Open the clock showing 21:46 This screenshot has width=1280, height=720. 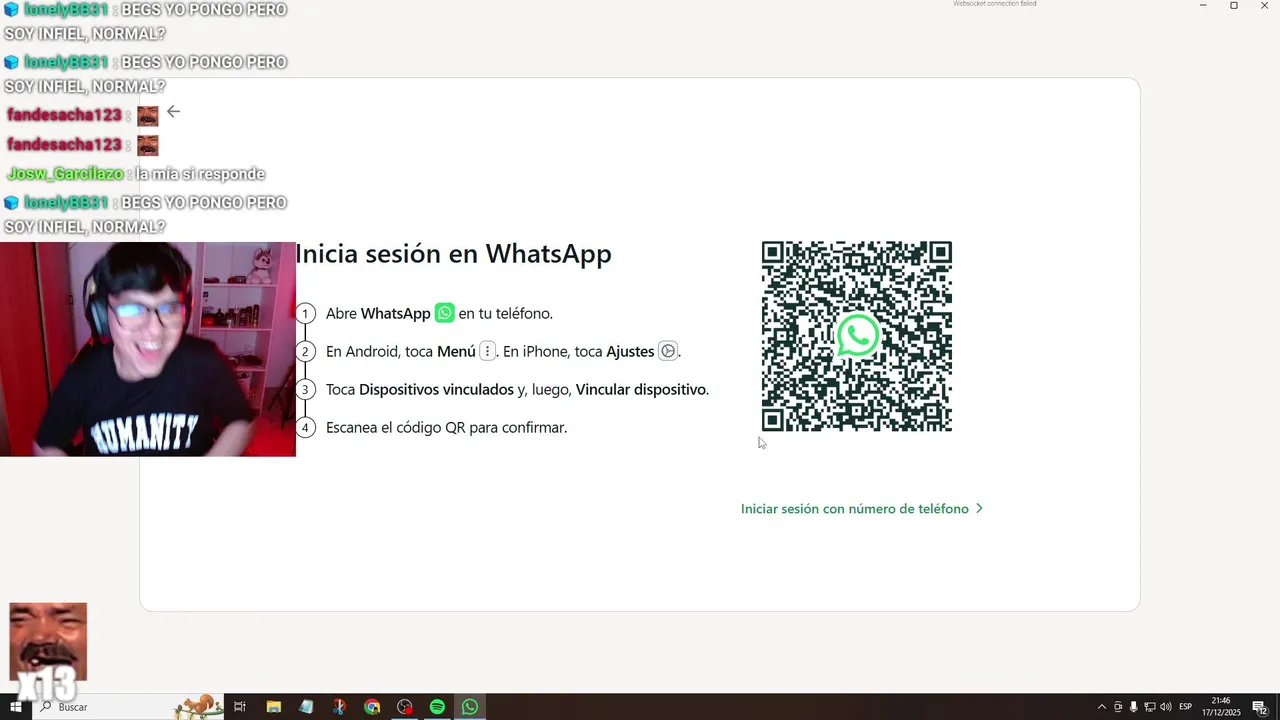(x=1221, y=707)
